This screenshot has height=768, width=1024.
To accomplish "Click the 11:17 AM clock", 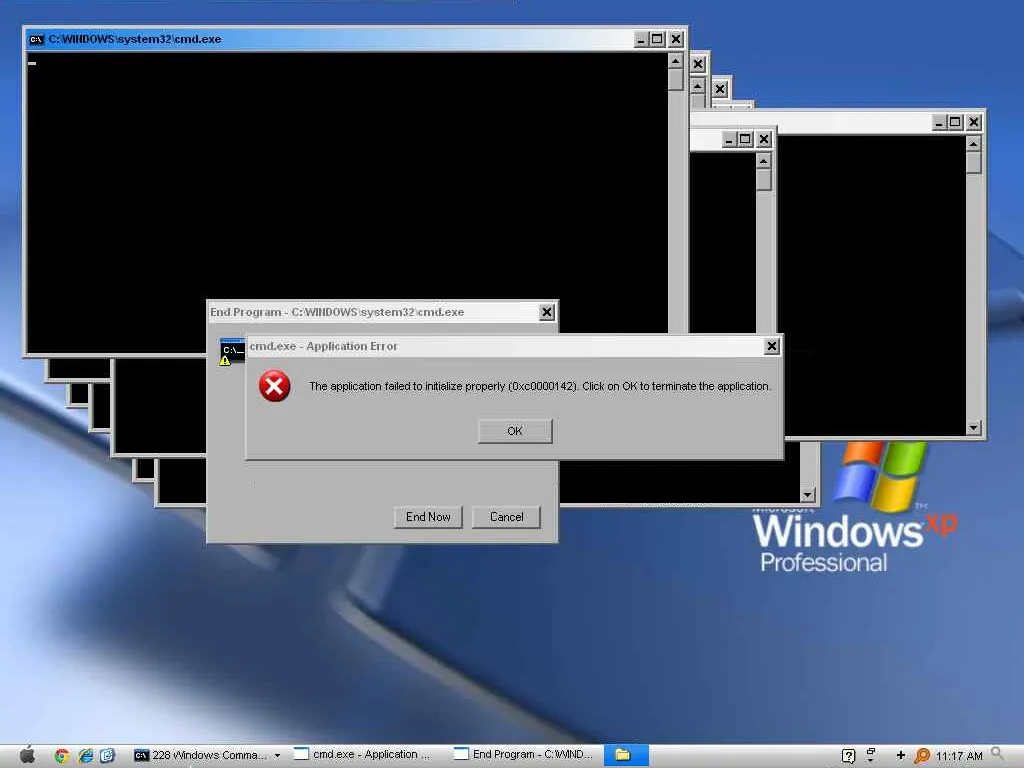I will pos(959,756).
